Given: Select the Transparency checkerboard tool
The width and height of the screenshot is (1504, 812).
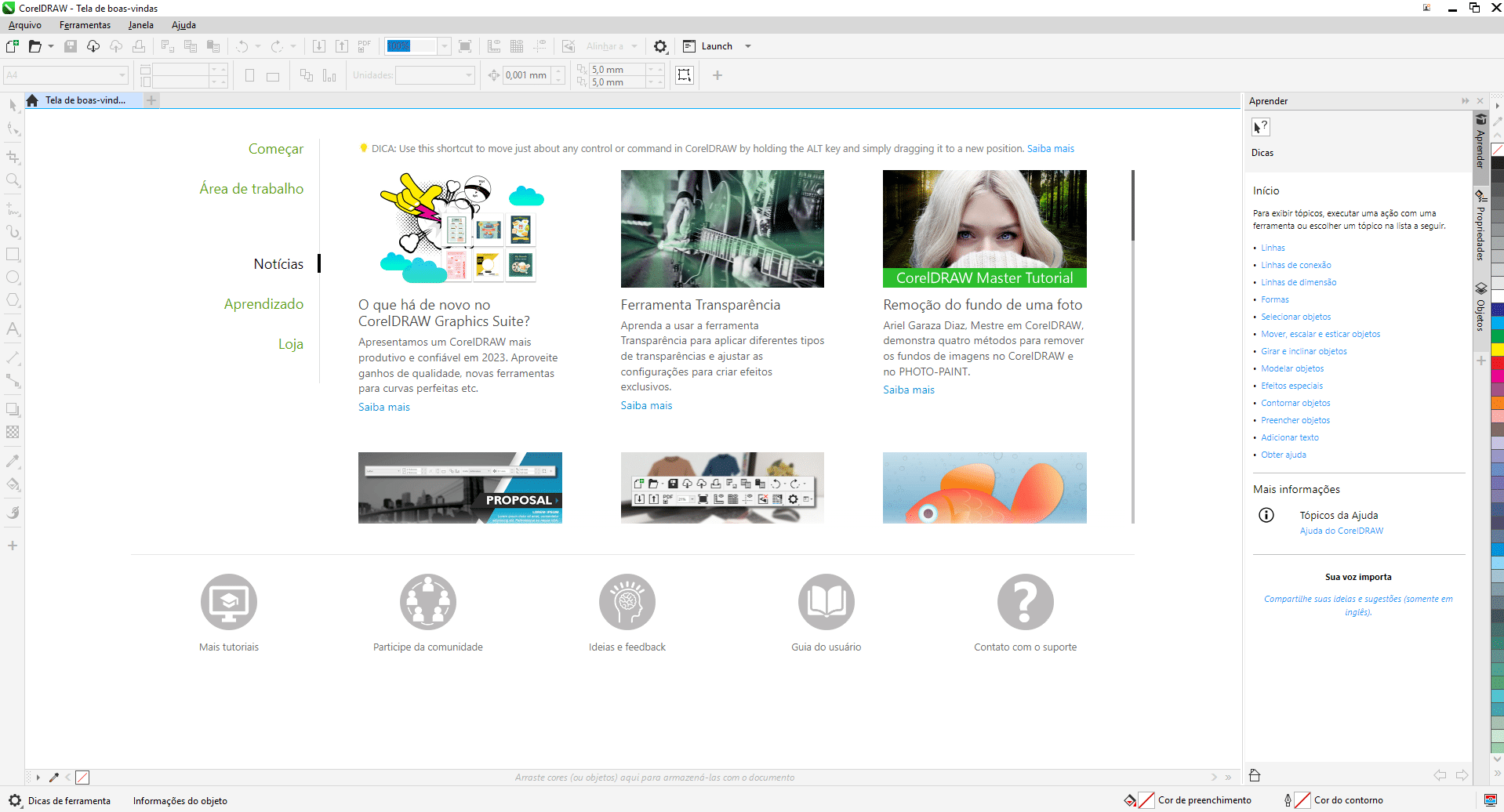Looking at the screenshot, I should tap(13, 432).
